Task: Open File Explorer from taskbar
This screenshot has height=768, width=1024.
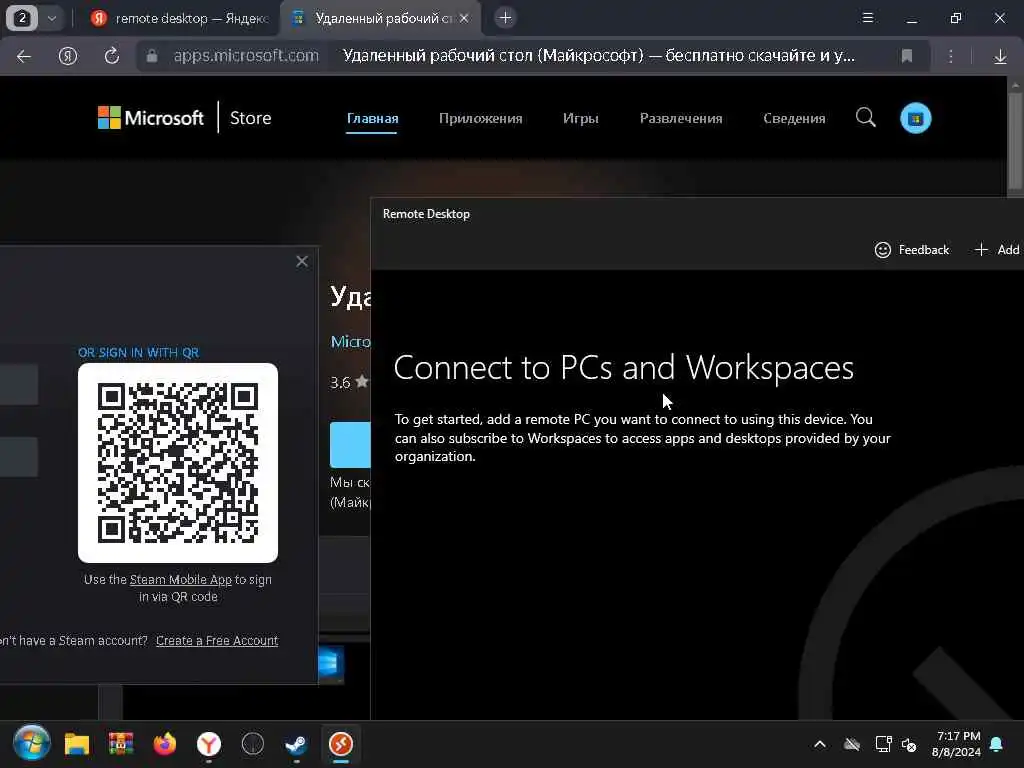Action: [76, 744]
